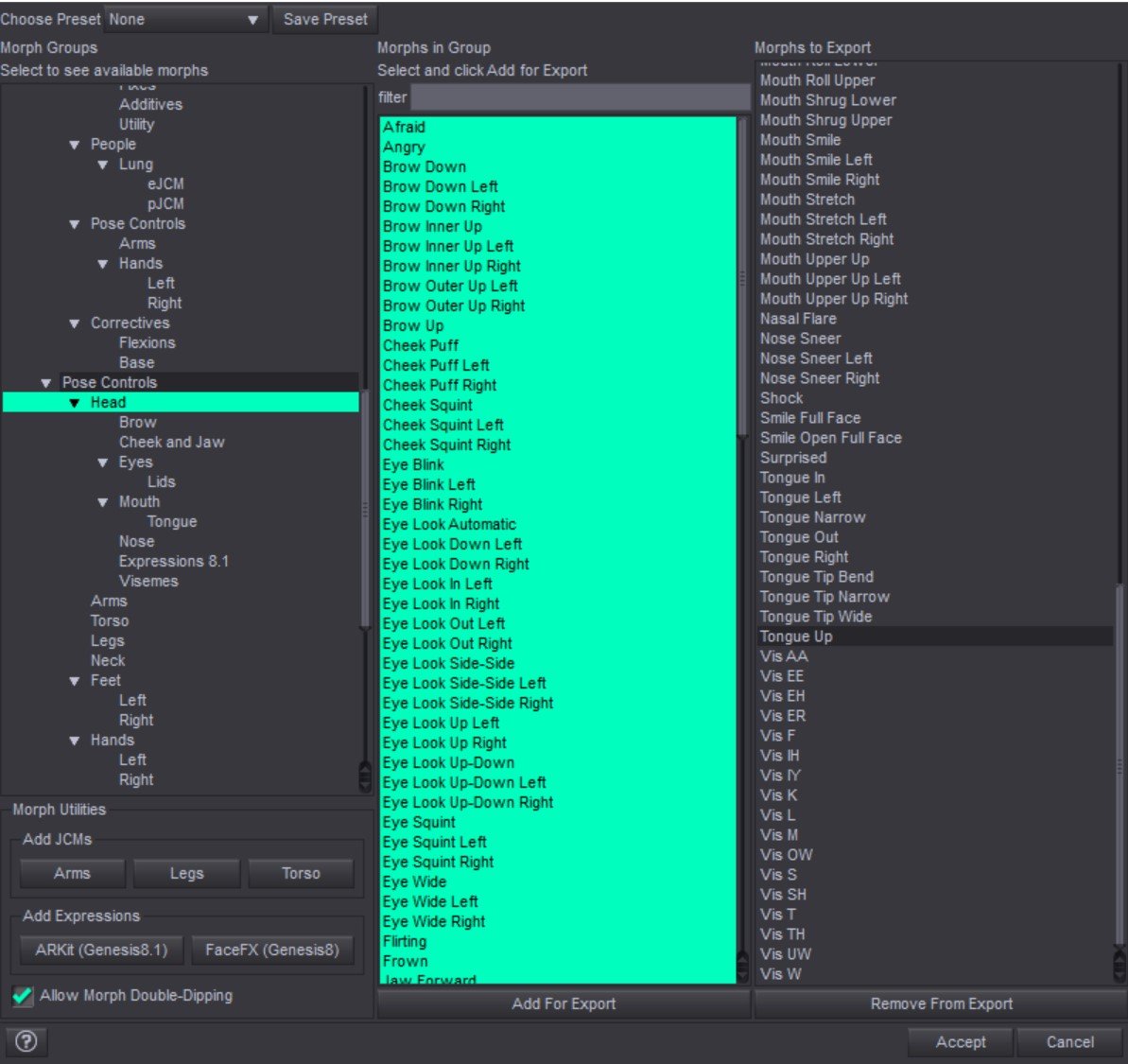Image resolution: width=1128 pixels, height=1064 pixels.
Task: Click the Save Preset button
Action: (x=325, y=20)
